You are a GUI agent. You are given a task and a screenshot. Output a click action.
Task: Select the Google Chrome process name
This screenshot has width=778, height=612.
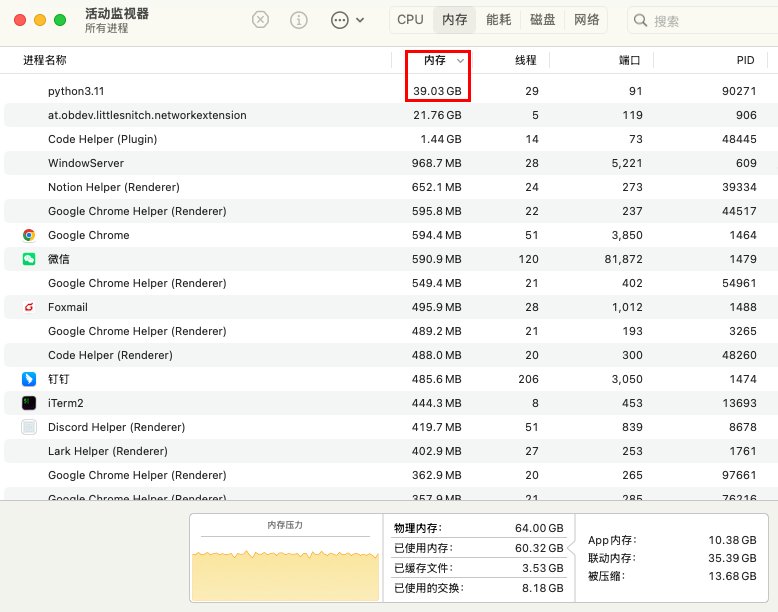[88, 235]
